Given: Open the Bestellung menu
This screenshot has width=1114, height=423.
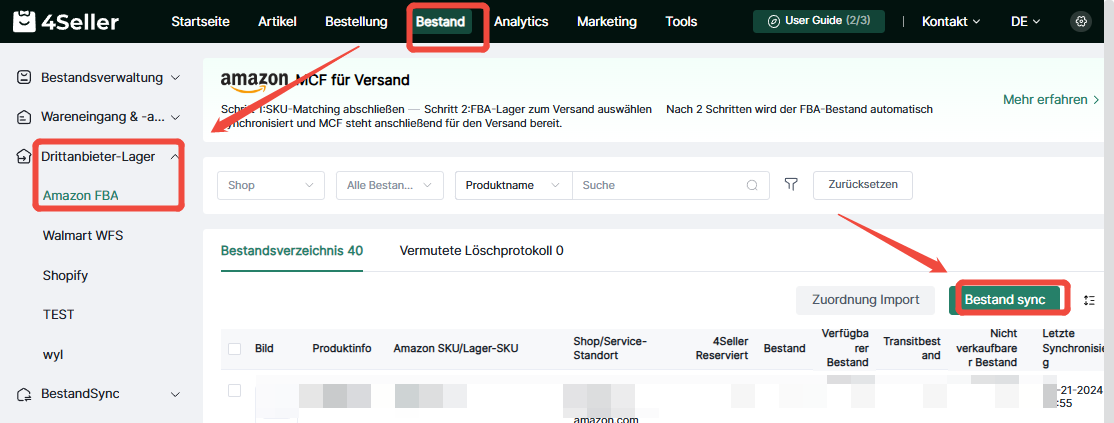Looking at the screenshot, I should (356, 21).
